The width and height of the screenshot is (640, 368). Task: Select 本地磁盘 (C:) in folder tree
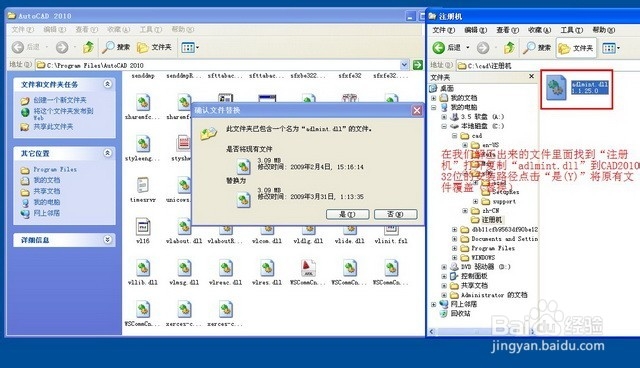point(482,126)
